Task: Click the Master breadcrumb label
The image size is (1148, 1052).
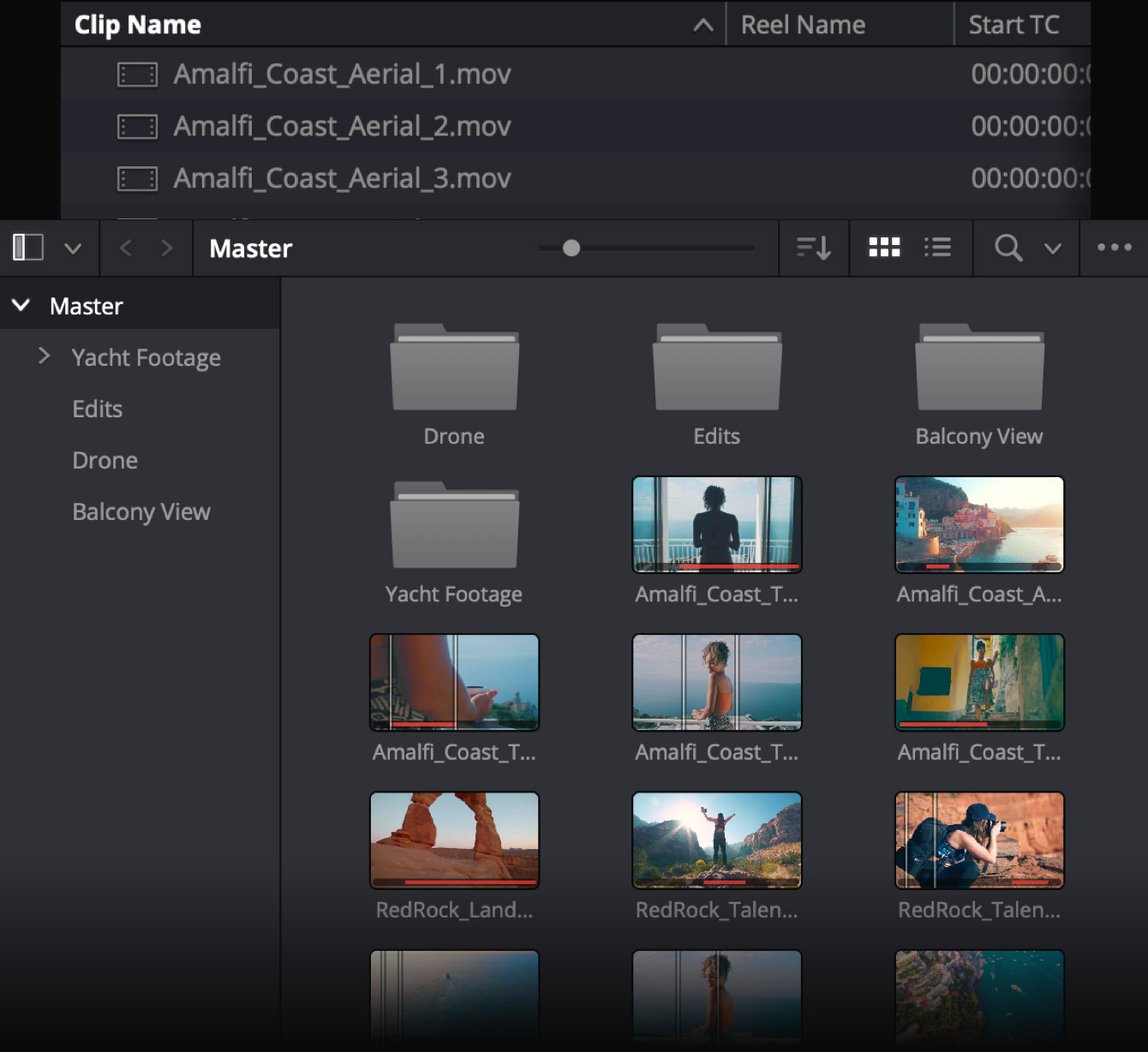Action: pyautogui.click(x=250, y=248)
